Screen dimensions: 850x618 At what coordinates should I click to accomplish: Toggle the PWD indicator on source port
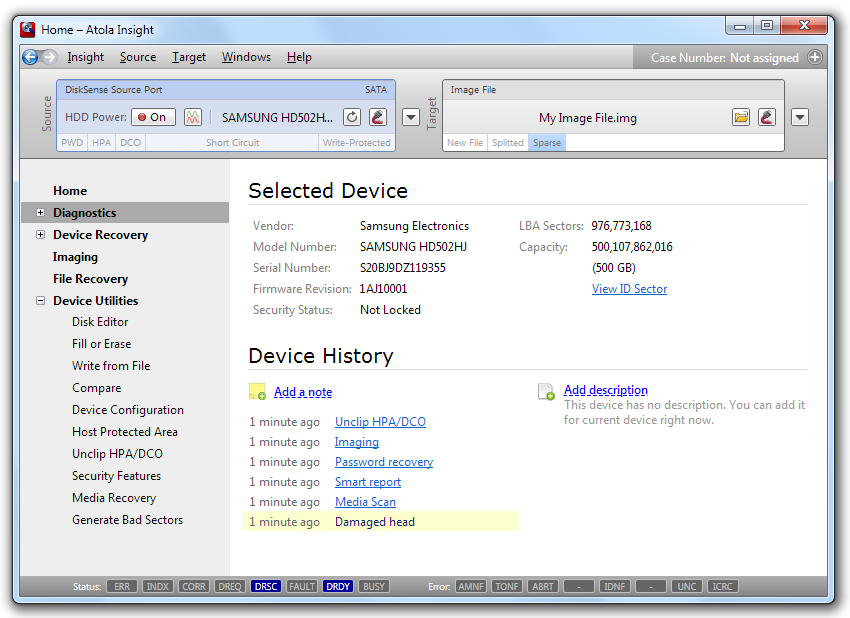tap(72, 143)
